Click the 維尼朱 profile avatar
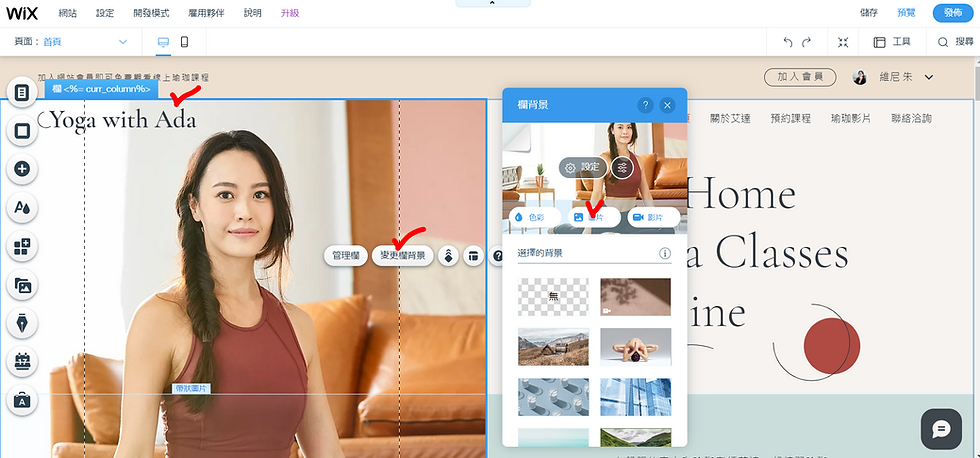The height and width of the screenshot is (458, 980). (860, 77)
